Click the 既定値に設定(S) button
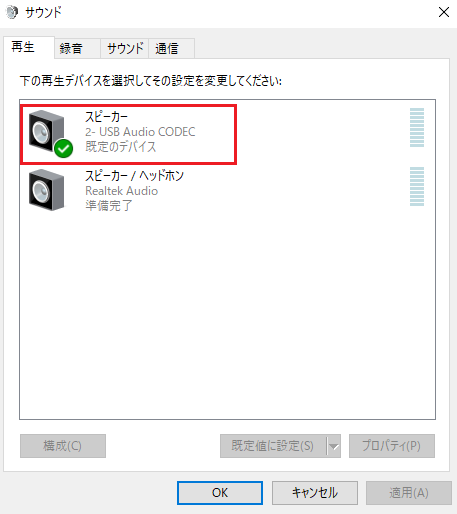The width and height of the screenshot is (457, 514). click(273, 446)
